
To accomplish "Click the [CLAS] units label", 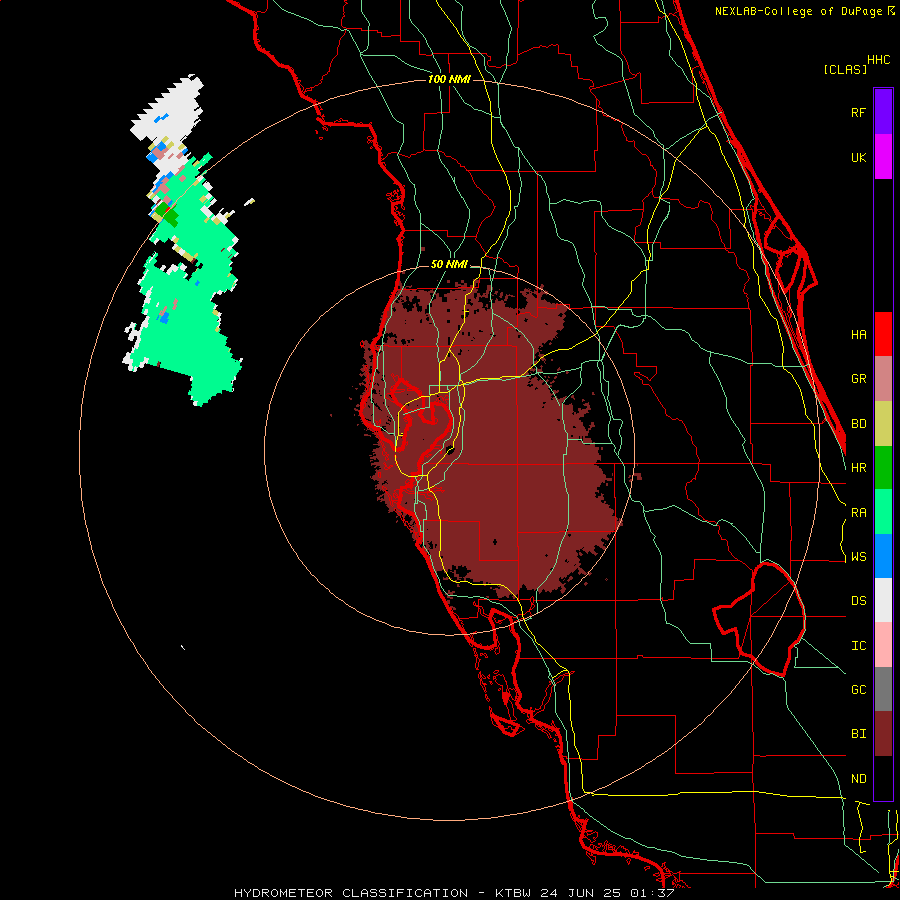I will coord(845,70).
